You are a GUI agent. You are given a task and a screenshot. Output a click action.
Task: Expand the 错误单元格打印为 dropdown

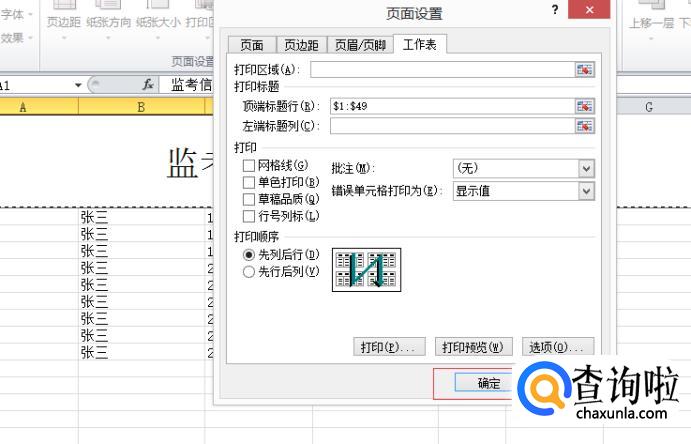point(587,190)
